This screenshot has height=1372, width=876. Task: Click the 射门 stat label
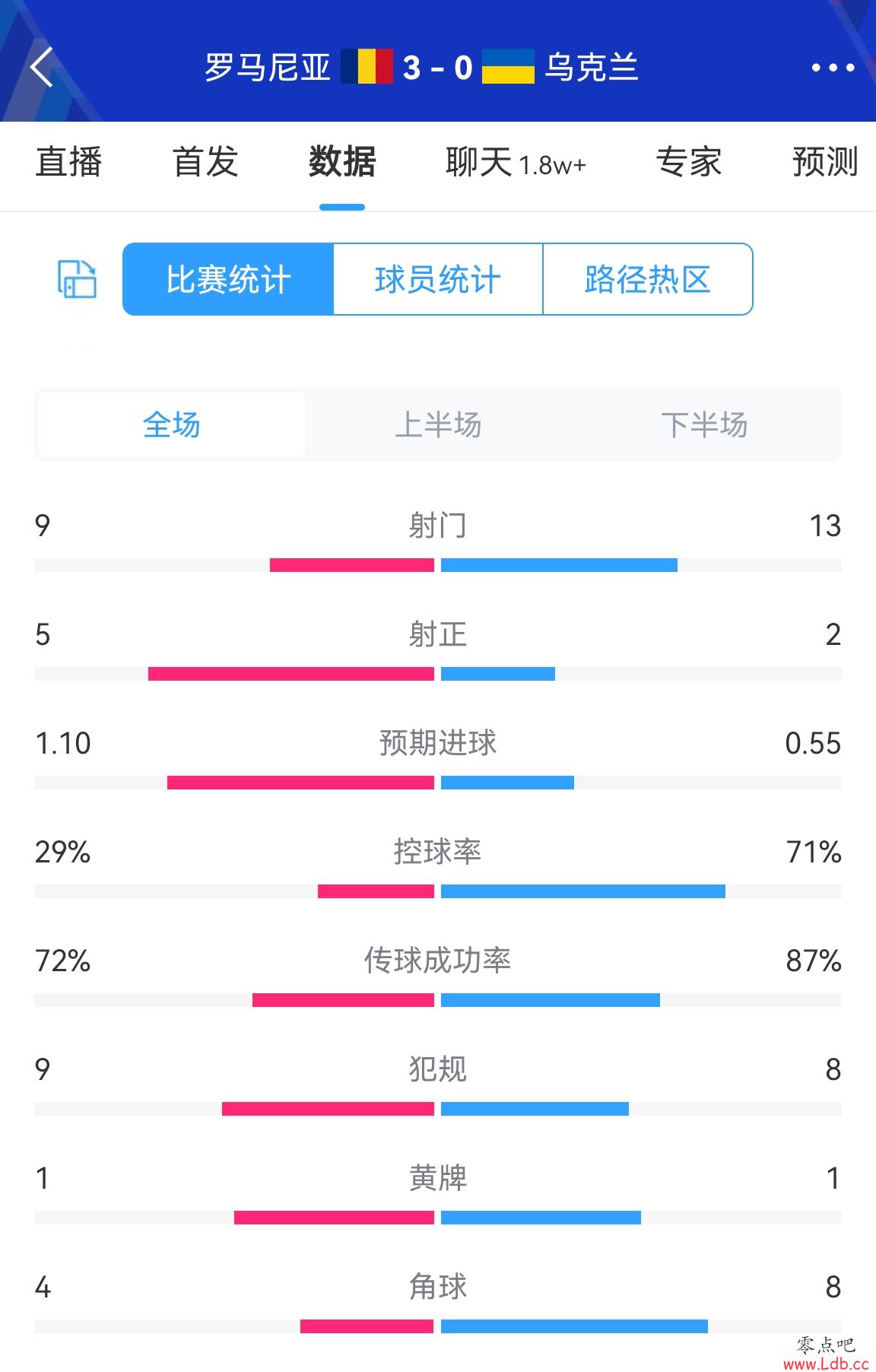click(438, 526)
